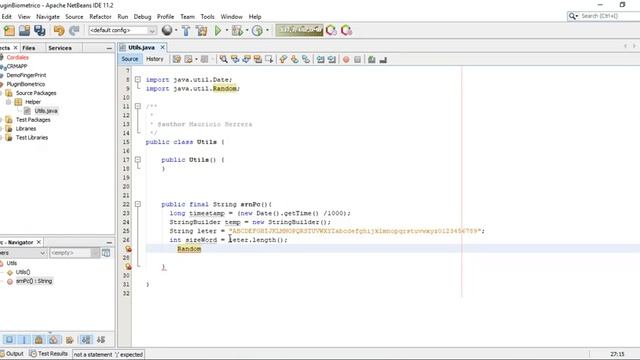This screenshot has width=640, height=360.
Task: Switch to the Files tab
Action: coord(29,48)
